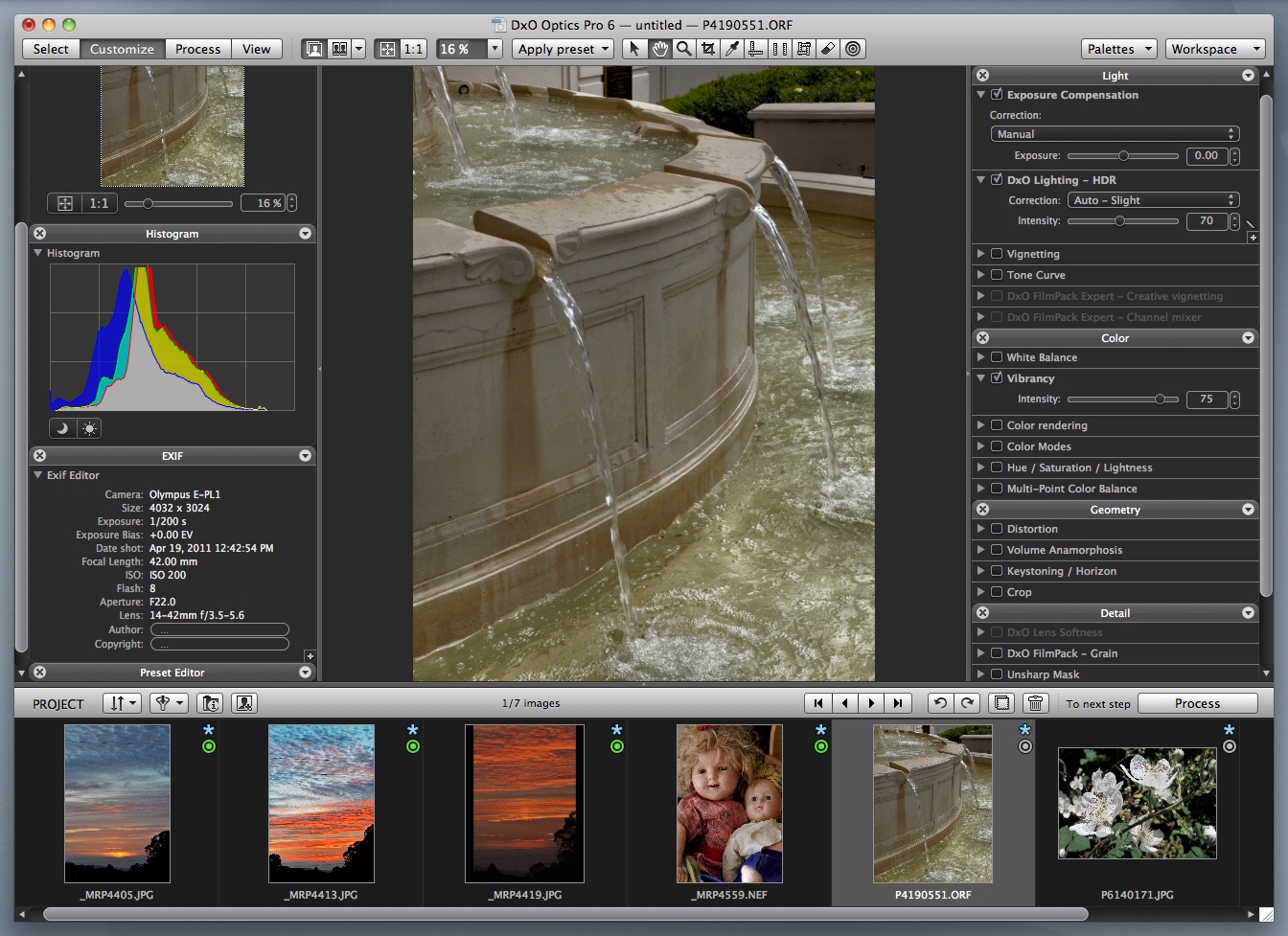Screen dimensions: 1288x936
Task: Rotate image left in project bar
Action: [940, 703]
